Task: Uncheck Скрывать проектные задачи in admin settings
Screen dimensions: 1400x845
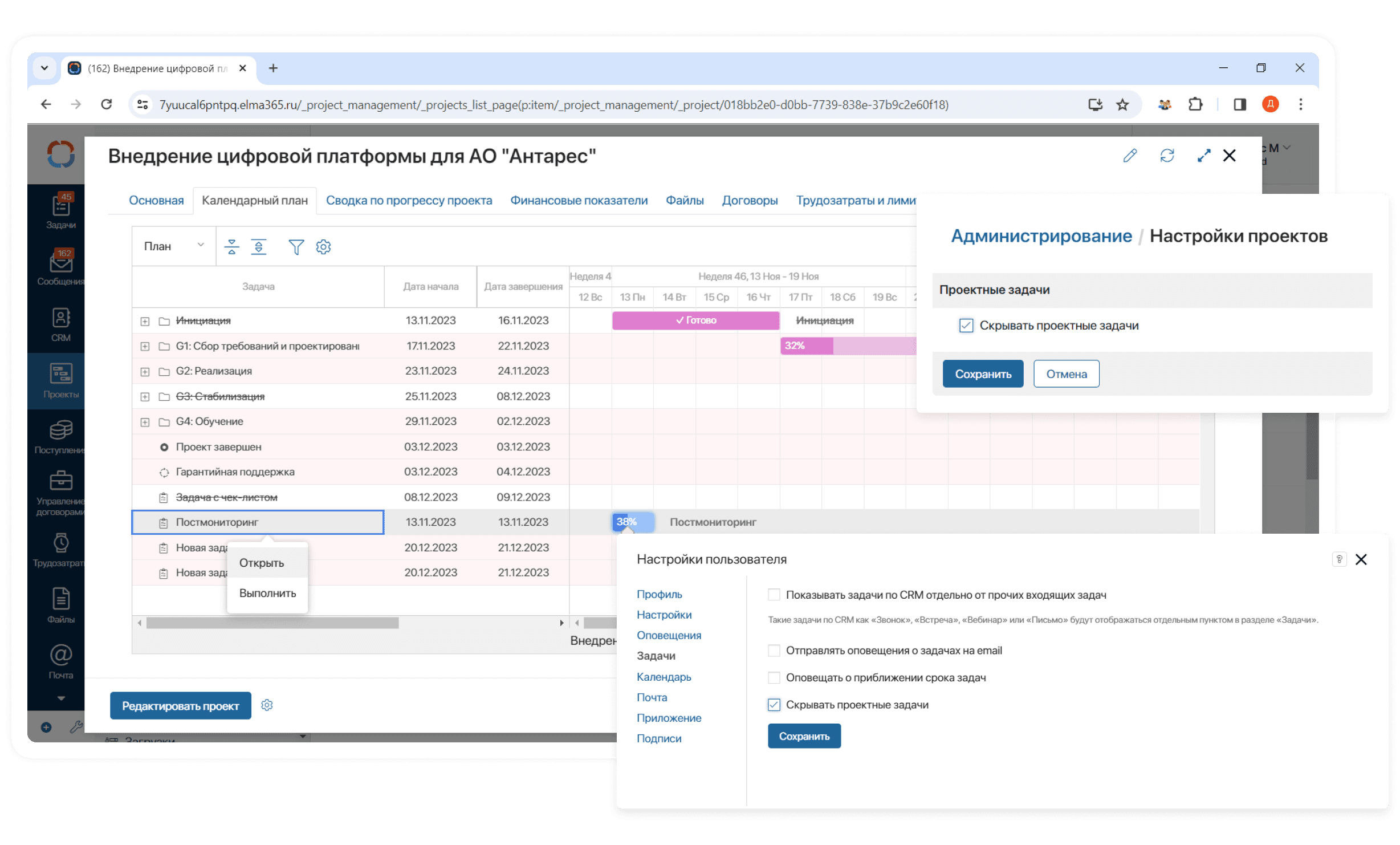Action: [x=966, y=326]
